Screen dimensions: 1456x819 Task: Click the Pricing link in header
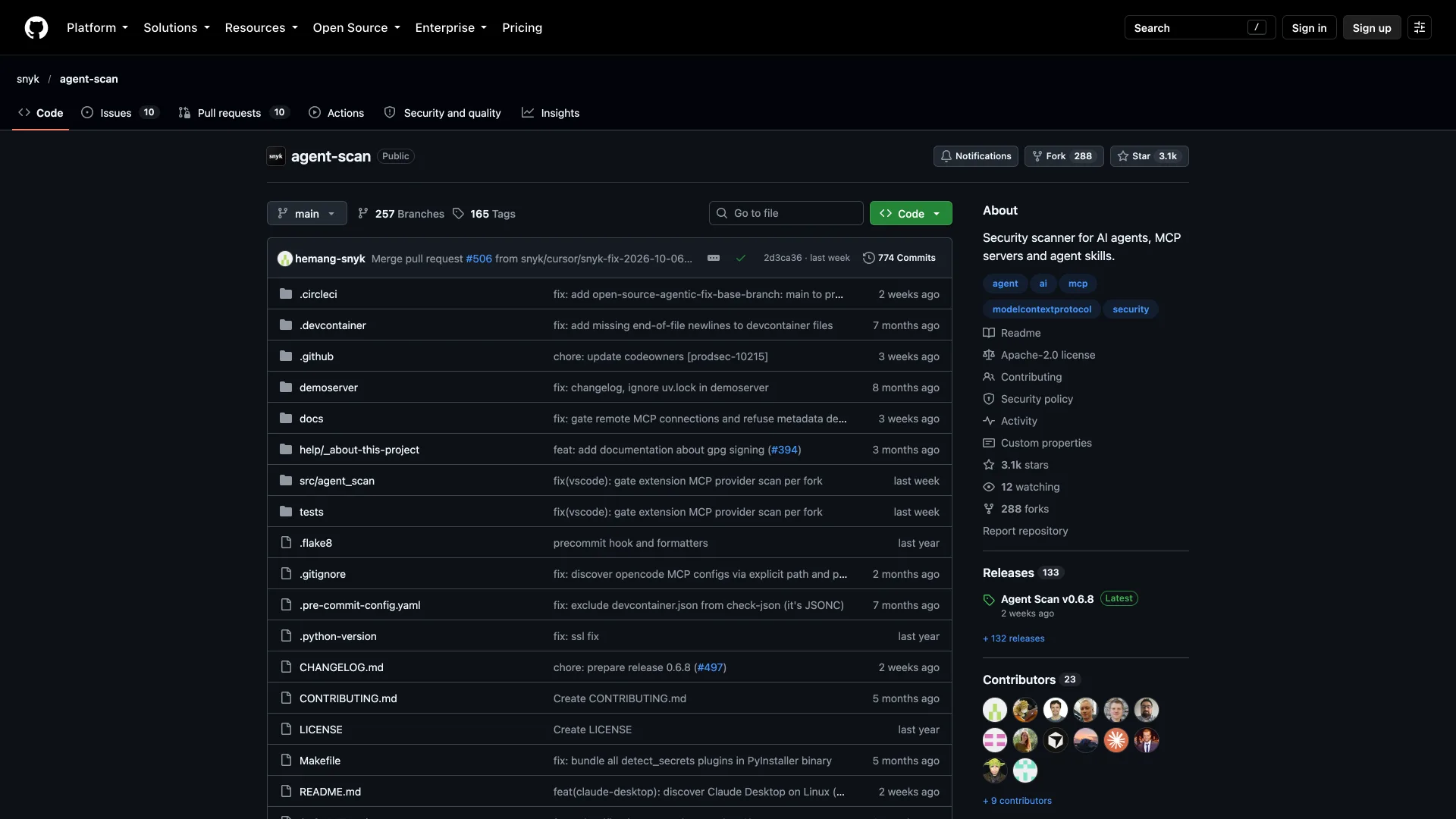522,28
